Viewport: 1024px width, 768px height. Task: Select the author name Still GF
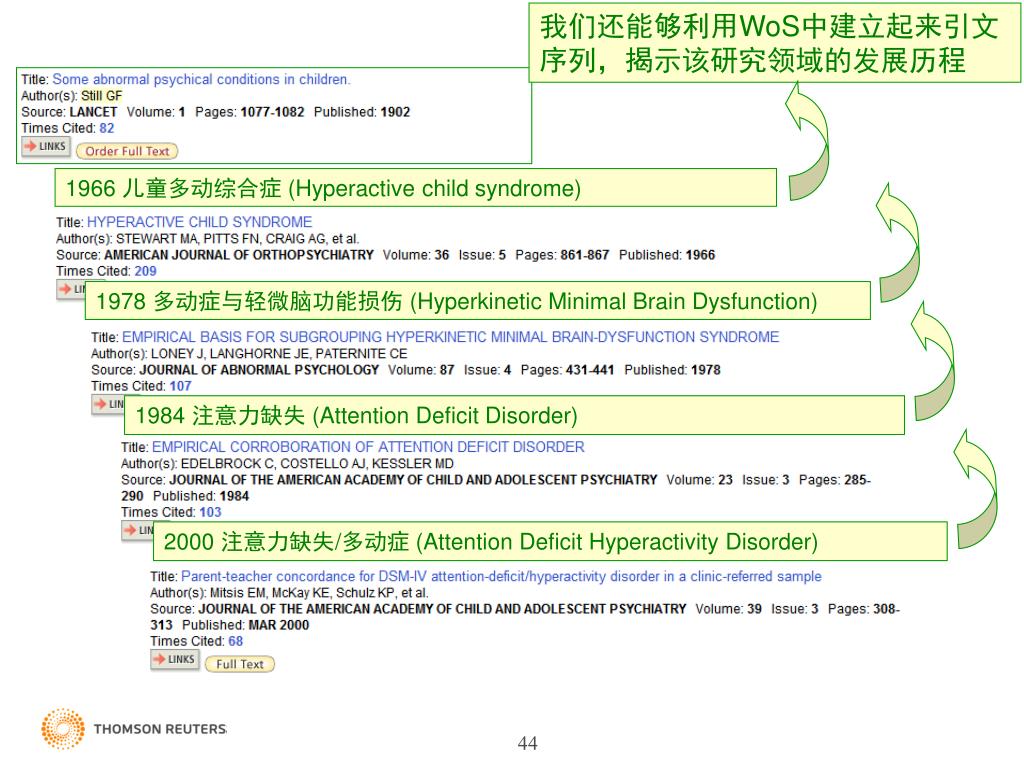101,96
